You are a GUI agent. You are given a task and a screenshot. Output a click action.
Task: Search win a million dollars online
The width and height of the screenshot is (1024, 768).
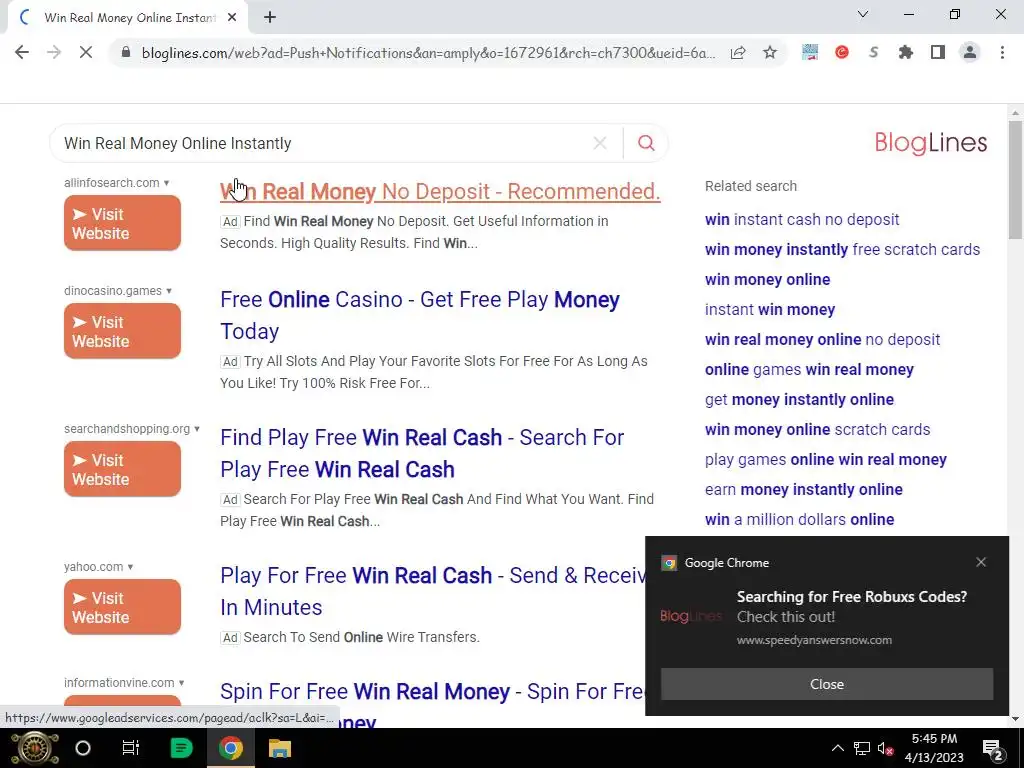point(799,520)
